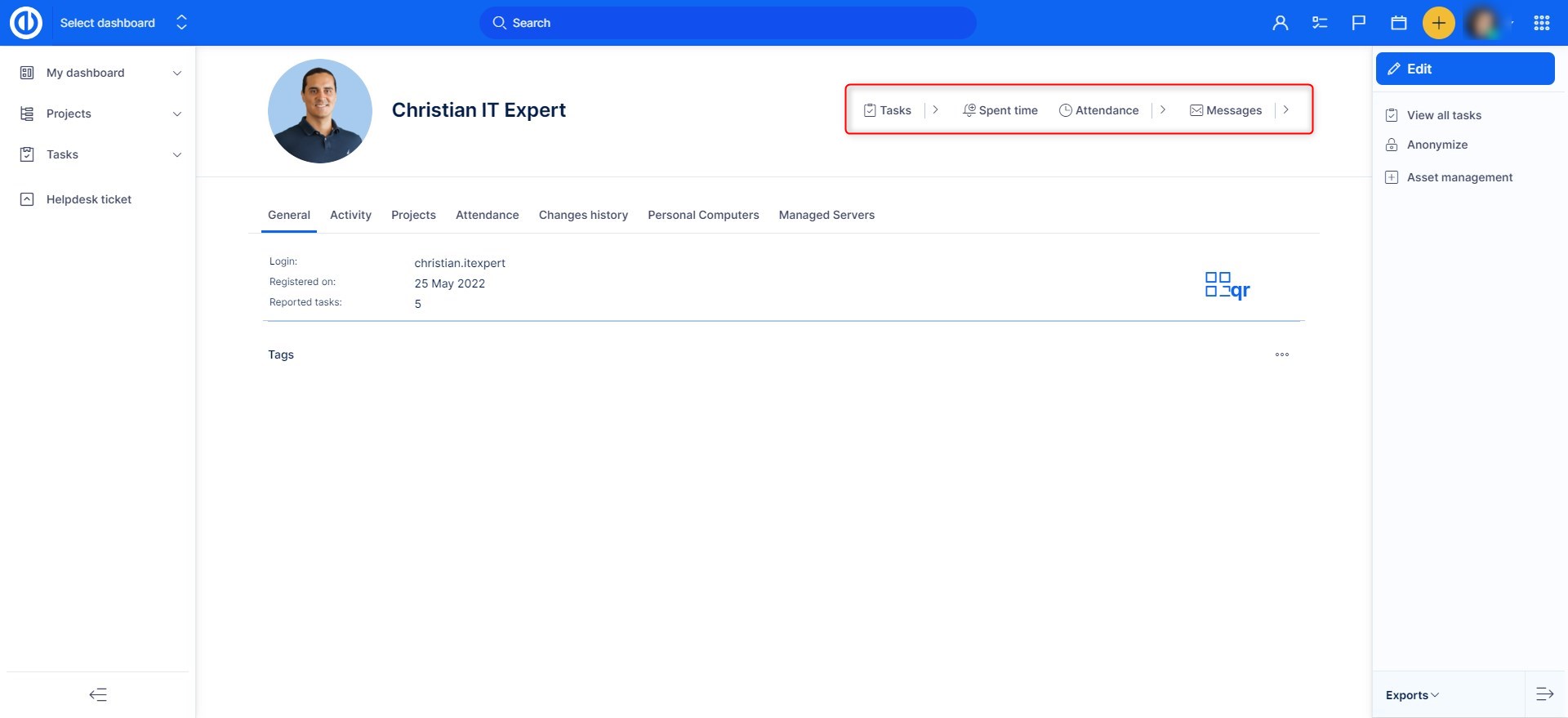The width and height of the screenshot is (1568, 718).
Task: Expand the My dashboard sidebar menu
Action: [x=177, y=73]
